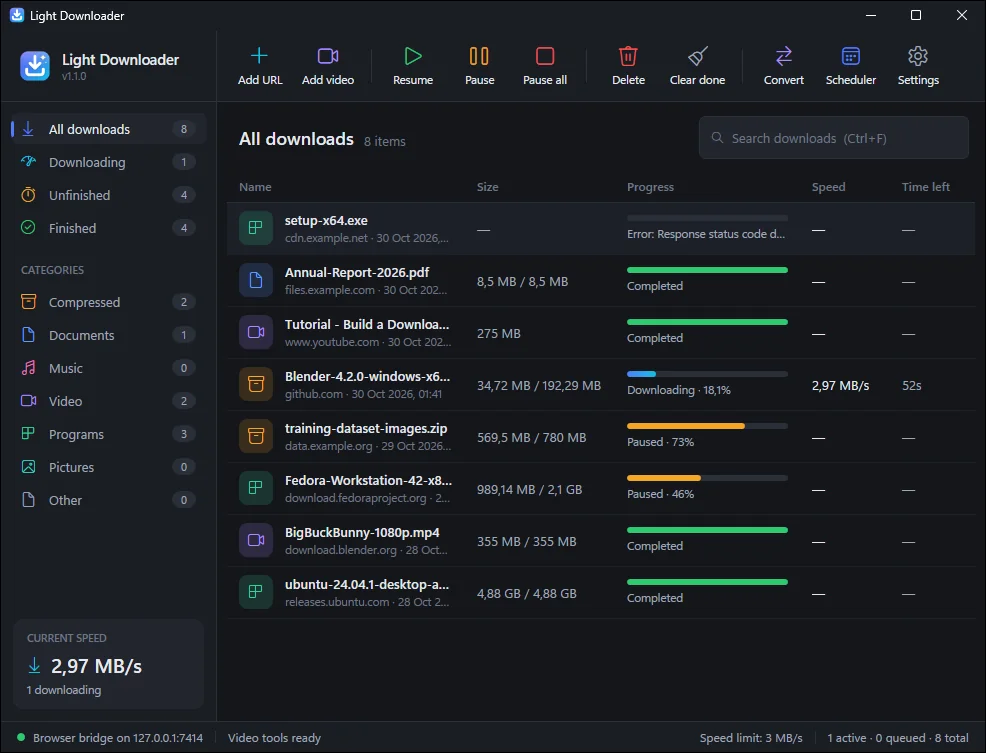Open the Compressed category
Image resolution: width=986 pixels, height=753 pixels.
(109, 302)
